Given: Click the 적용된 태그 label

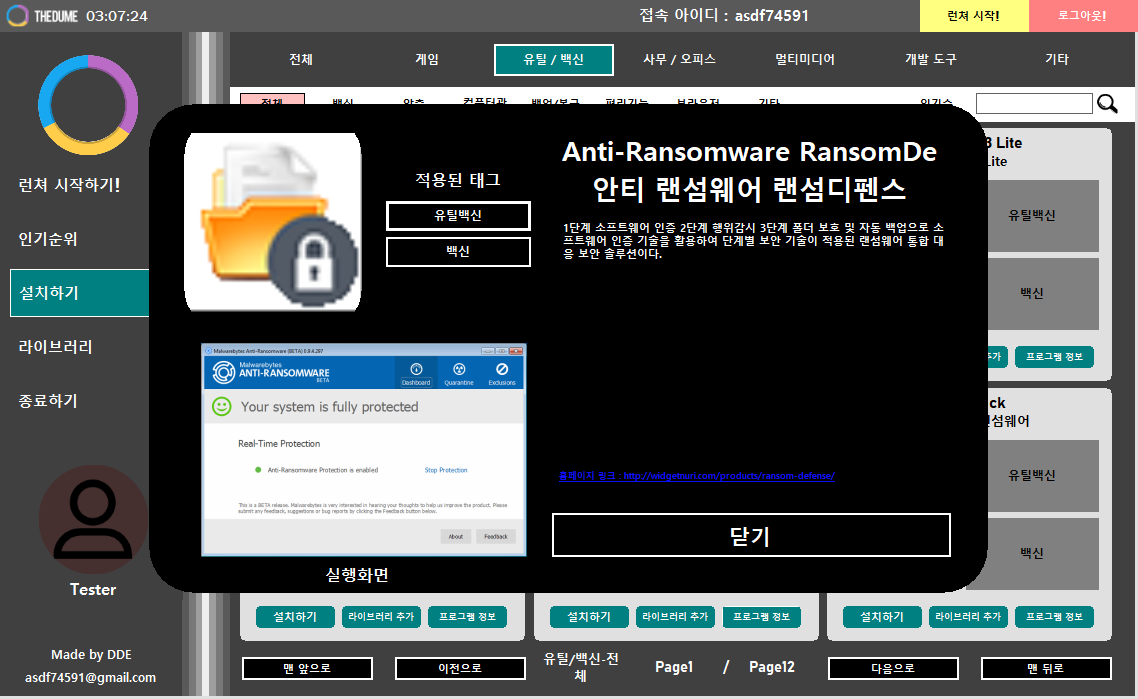Looking at the screenshot, I should (458, 179).
